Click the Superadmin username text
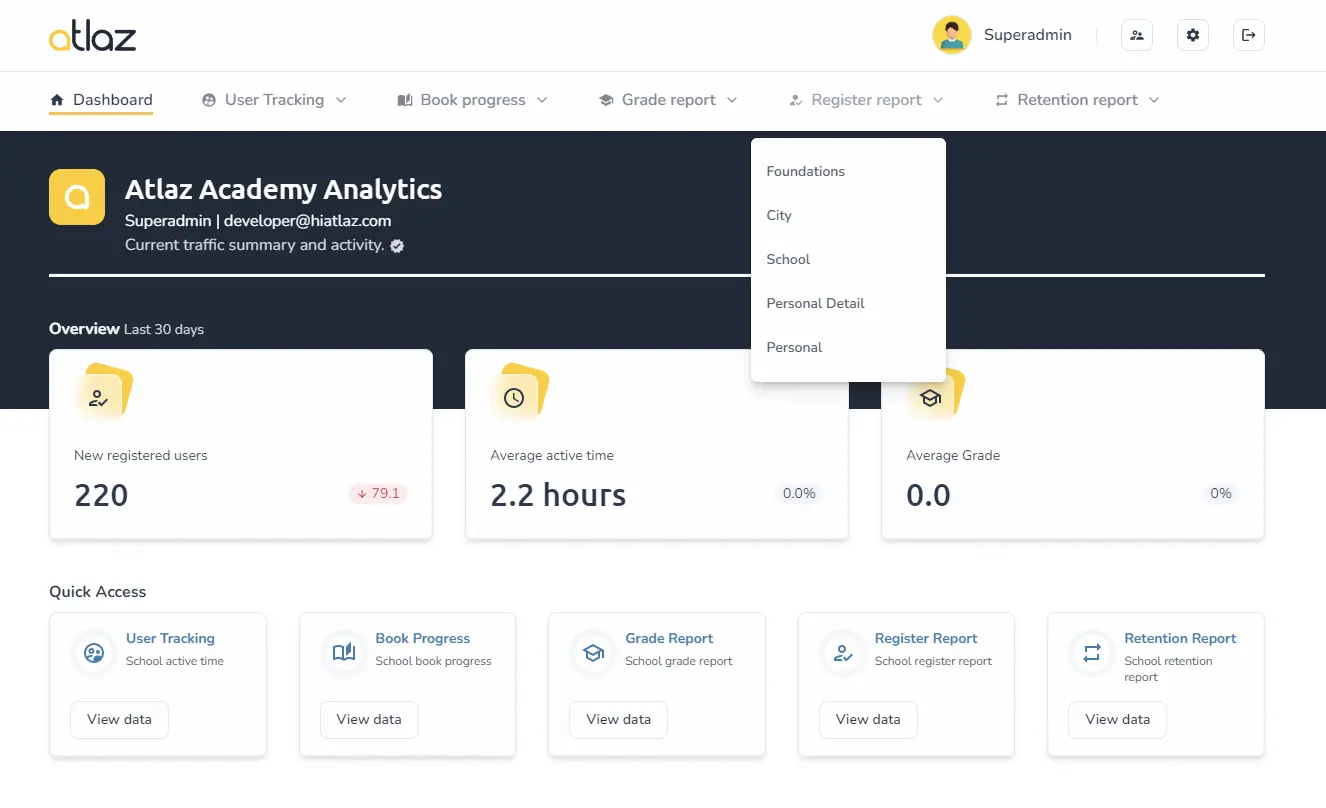1326x808 pixels. (1027, 35)
